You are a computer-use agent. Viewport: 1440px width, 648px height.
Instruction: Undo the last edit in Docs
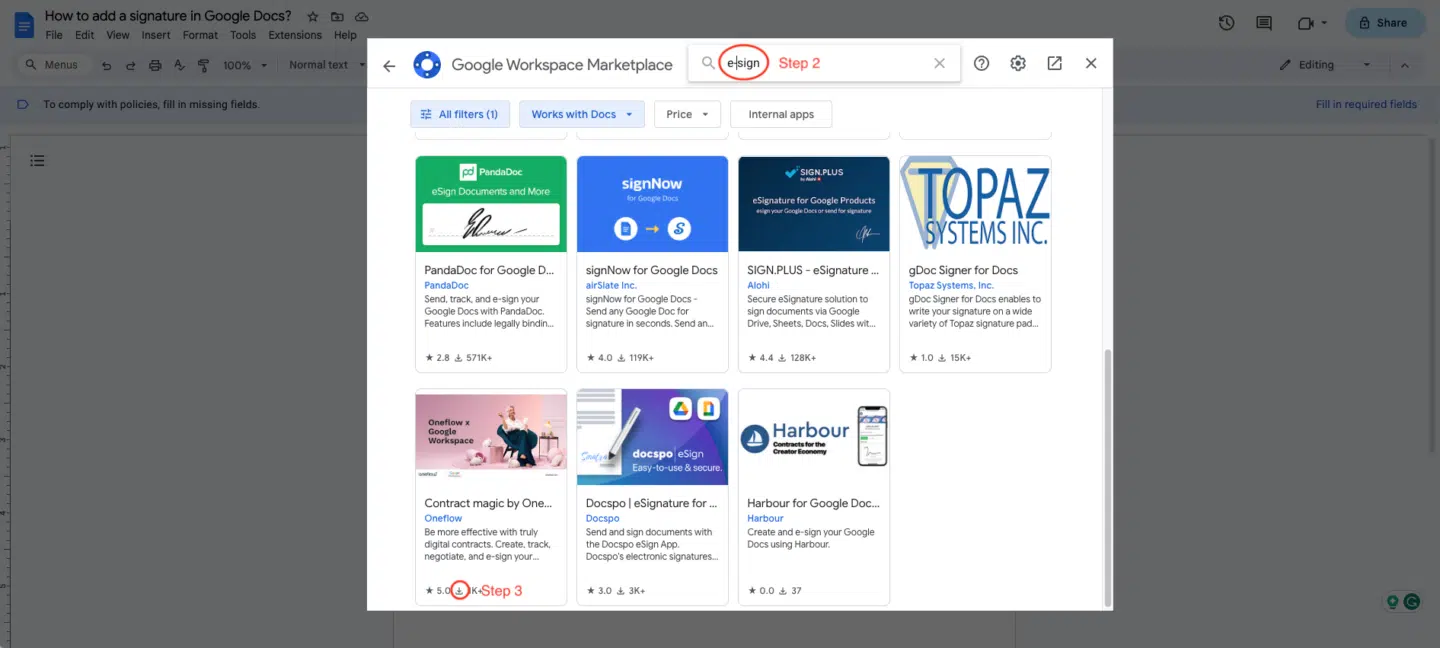[106, 65]
